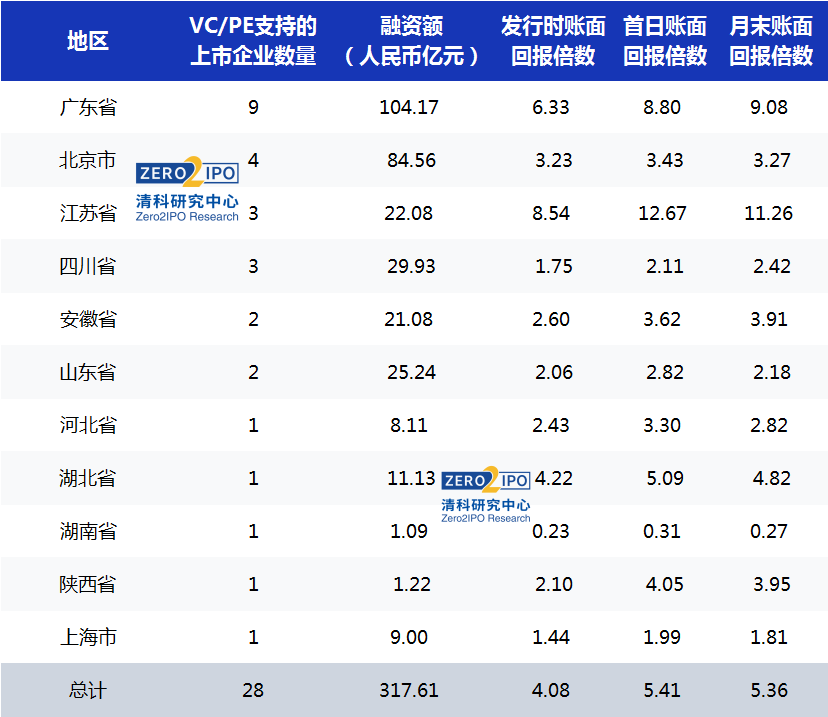Click the 地区 column header
This screenshot has width=828, height=717.
88,41
